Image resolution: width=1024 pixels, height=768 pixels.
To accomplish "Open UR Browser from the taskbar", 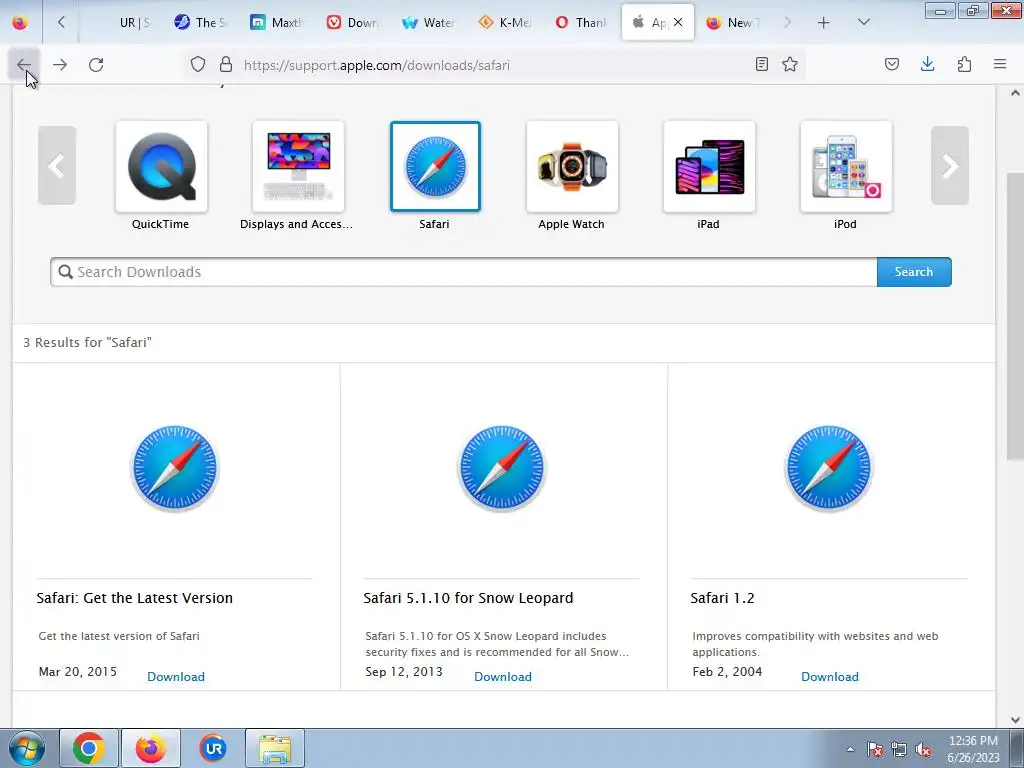I will click(213, 748).
